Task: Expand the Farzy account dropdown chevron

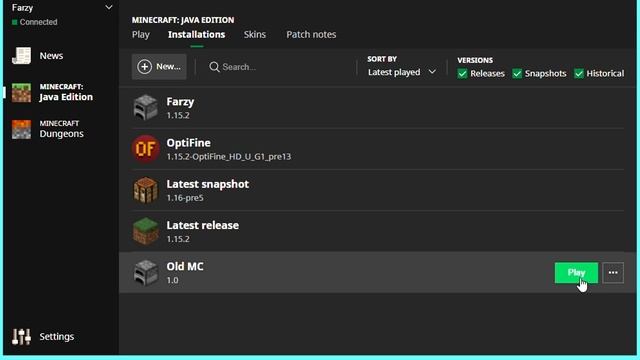Action: 109,7
